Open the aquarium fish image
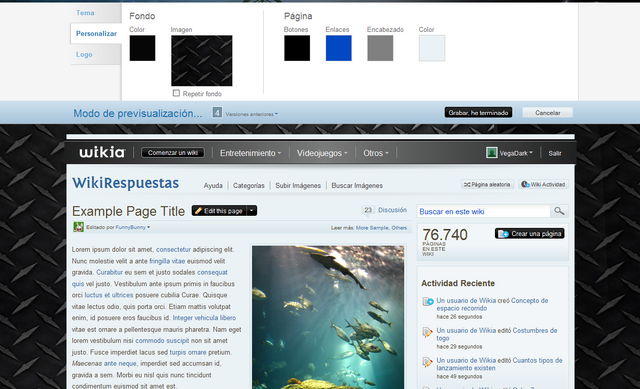640x389 pixels. 328,317
